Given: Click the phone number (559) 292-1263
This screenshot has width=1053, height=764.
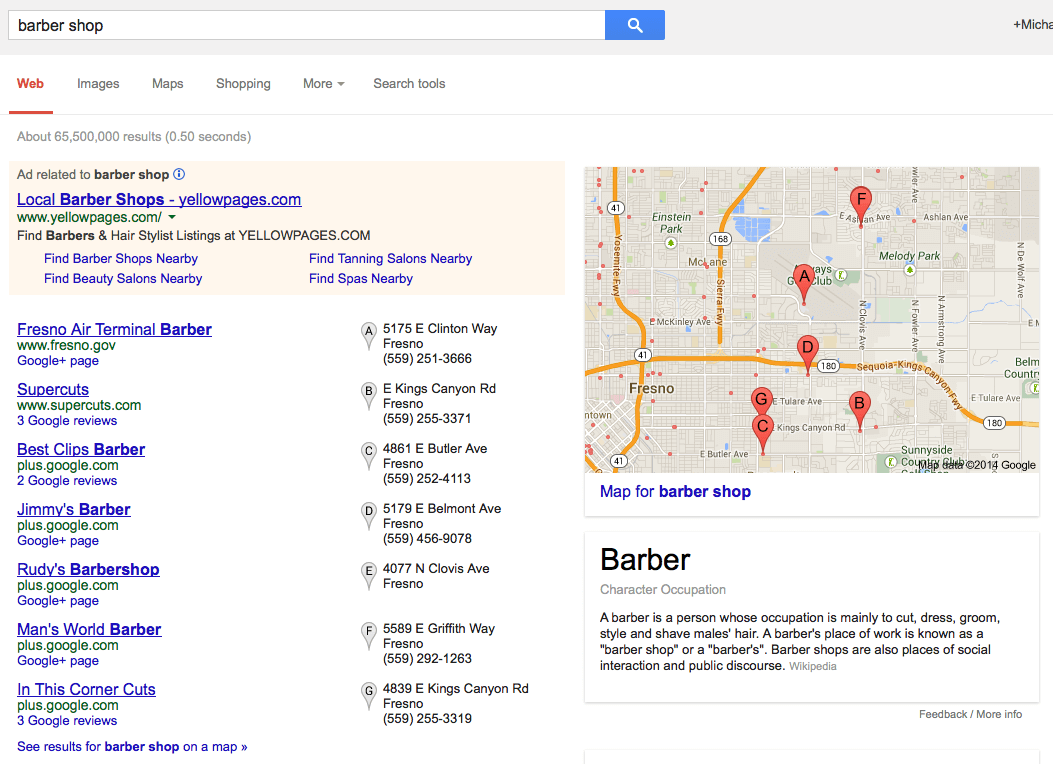Looking at the screenshot, I should coord(427,659).
